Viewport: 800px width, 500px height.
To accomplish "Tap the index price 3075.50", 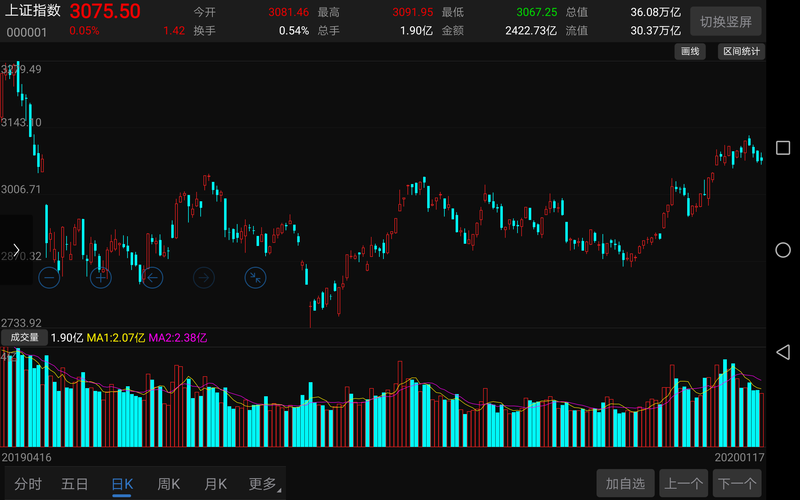I will coord(105,11).
